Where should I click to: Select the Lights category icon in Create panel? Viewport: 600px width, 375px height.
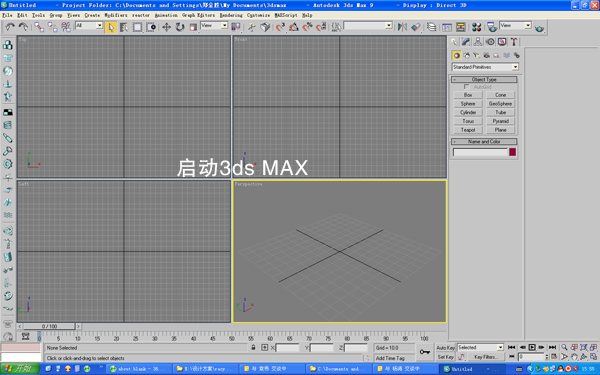pos(476,55)
